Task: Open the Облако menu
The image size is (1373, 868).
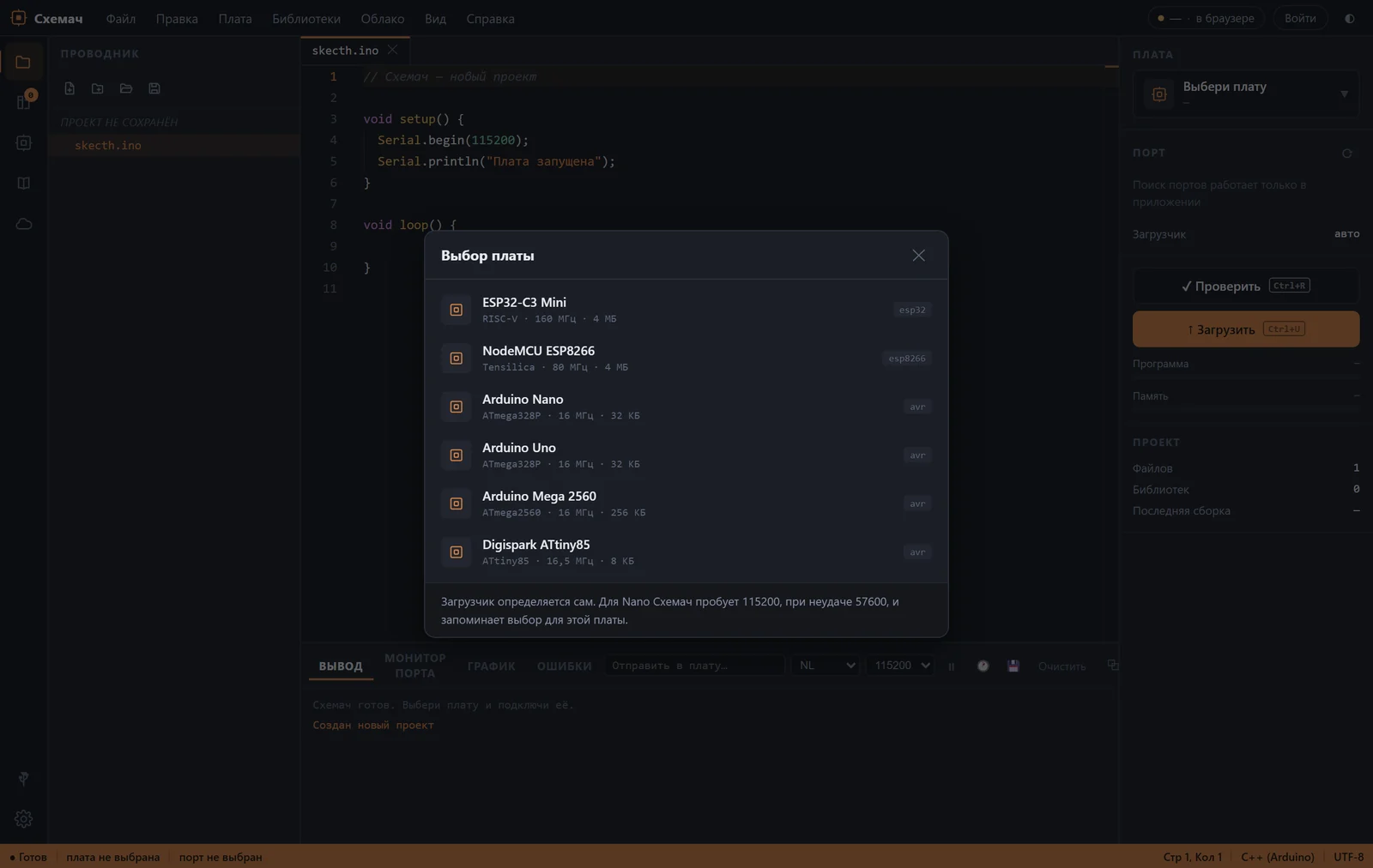Action: (x=383, y=19)
